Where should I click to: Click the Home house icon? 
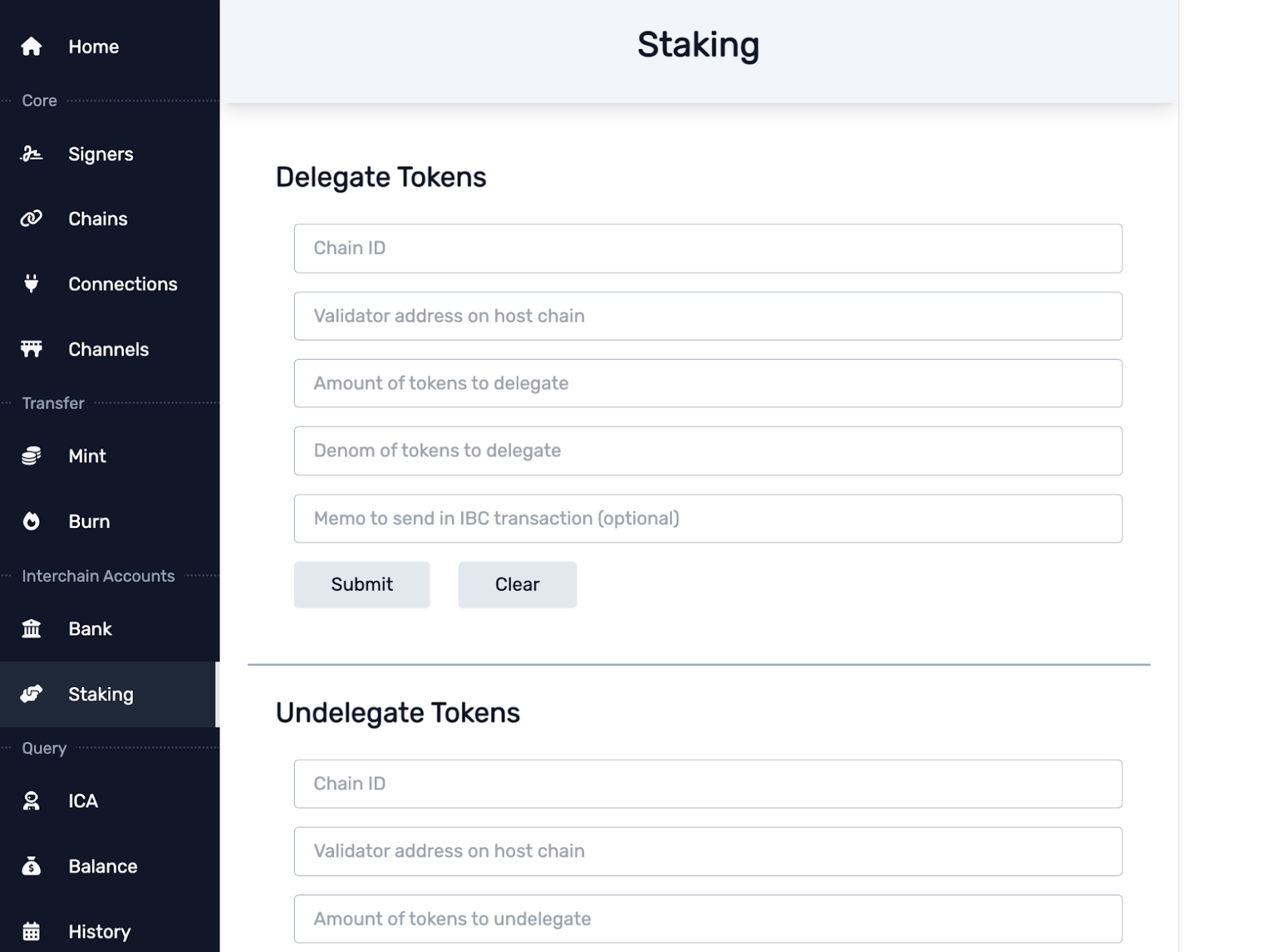[31, 47]
